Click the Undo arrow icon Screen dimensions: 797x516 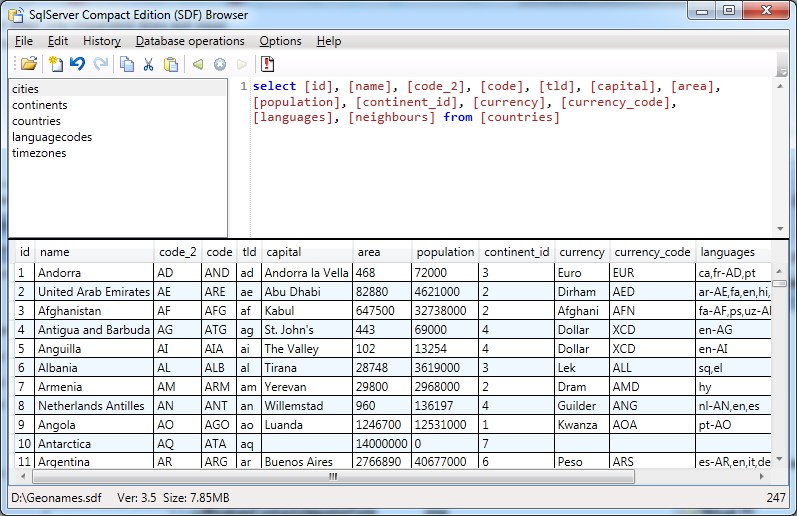coord(77,64)
